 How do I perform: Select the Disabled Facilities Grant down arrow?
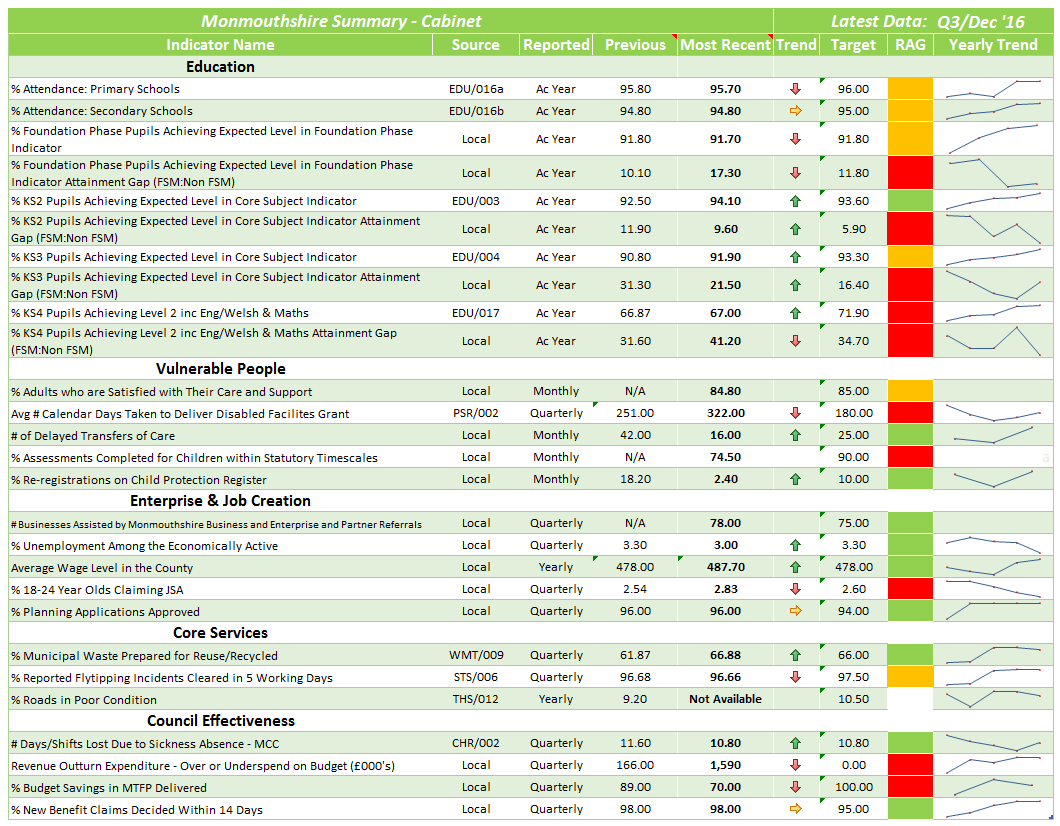[796, 413]
